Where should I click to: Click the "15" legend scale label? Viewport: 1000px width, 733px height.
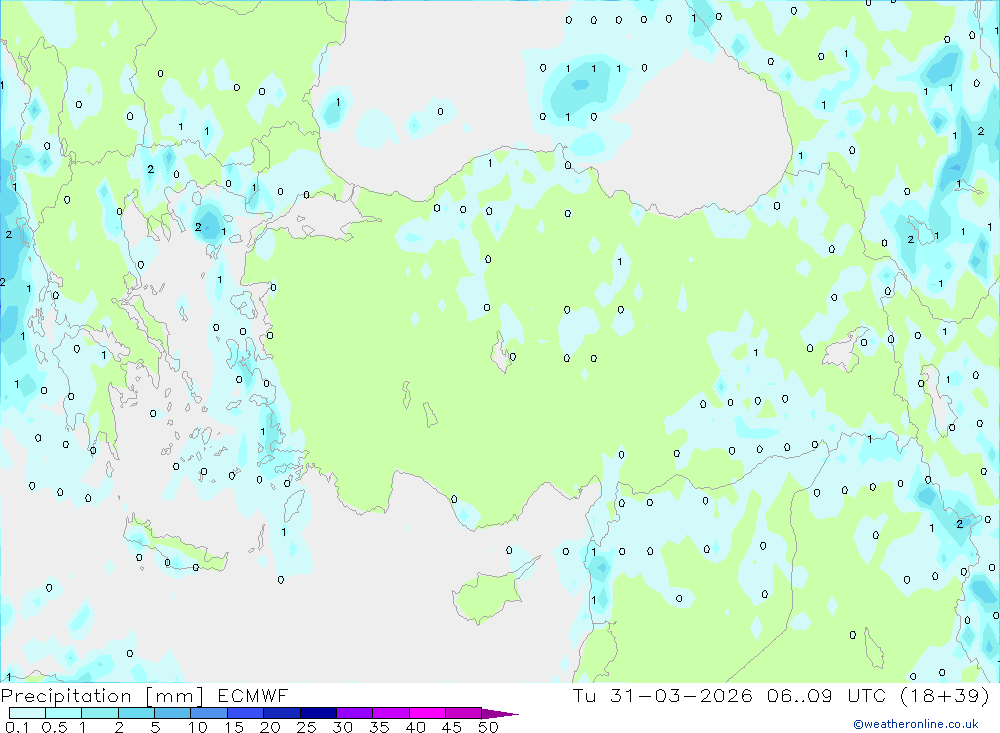click(x=234, y=727)
